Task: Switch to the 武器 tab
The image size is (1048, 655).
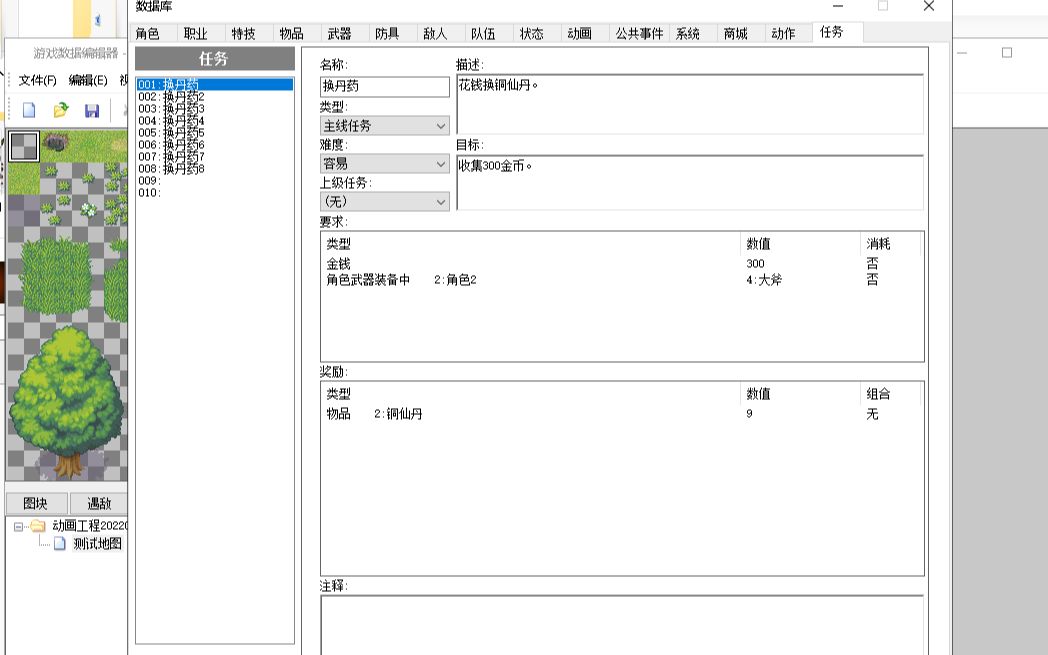Action: pos(338,33)
